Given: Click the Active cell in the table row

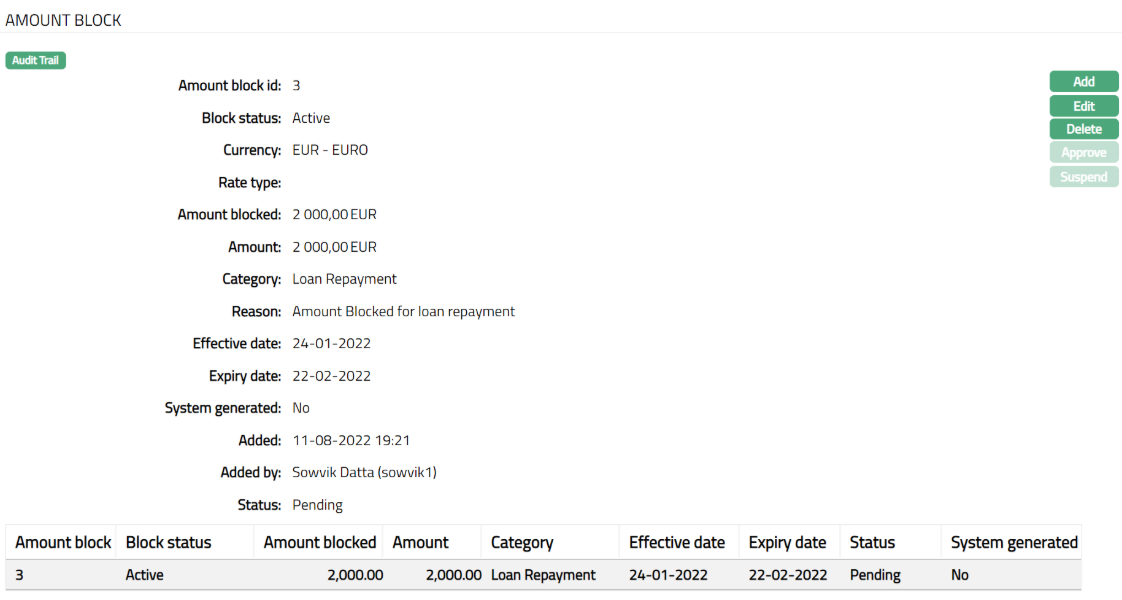Looking at the screenshot, I should 145,575.
